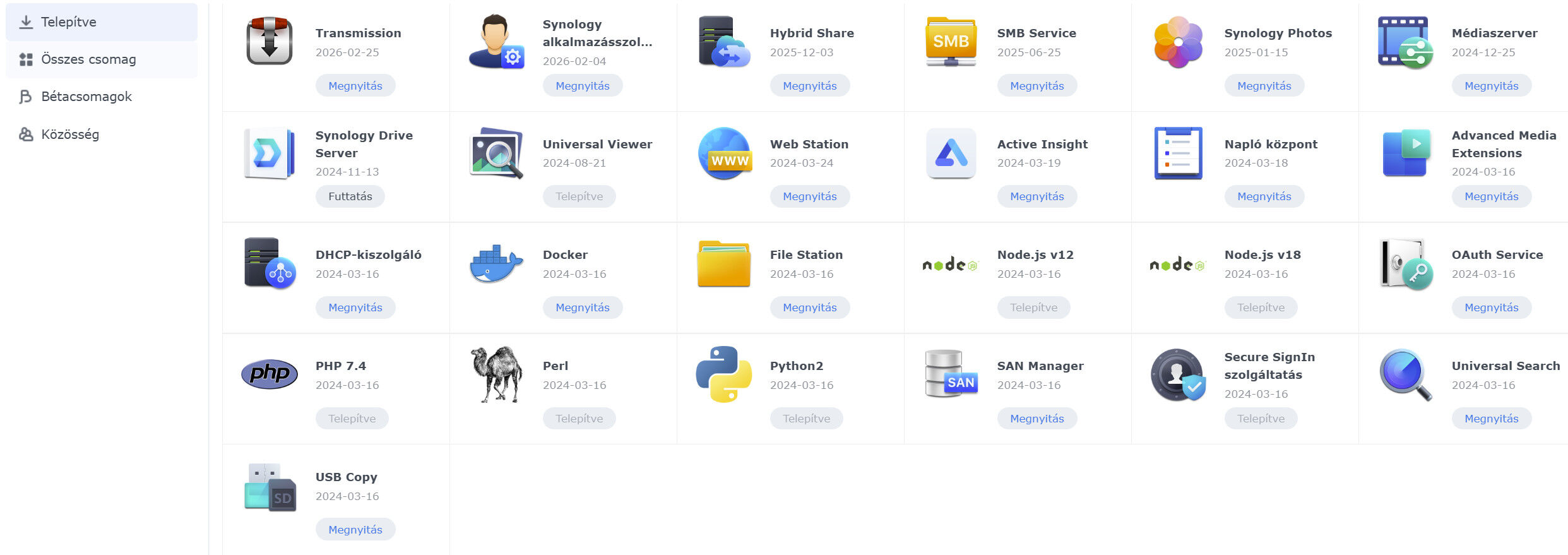Open SAN Manager with Megnyitás

point(1037,419)
